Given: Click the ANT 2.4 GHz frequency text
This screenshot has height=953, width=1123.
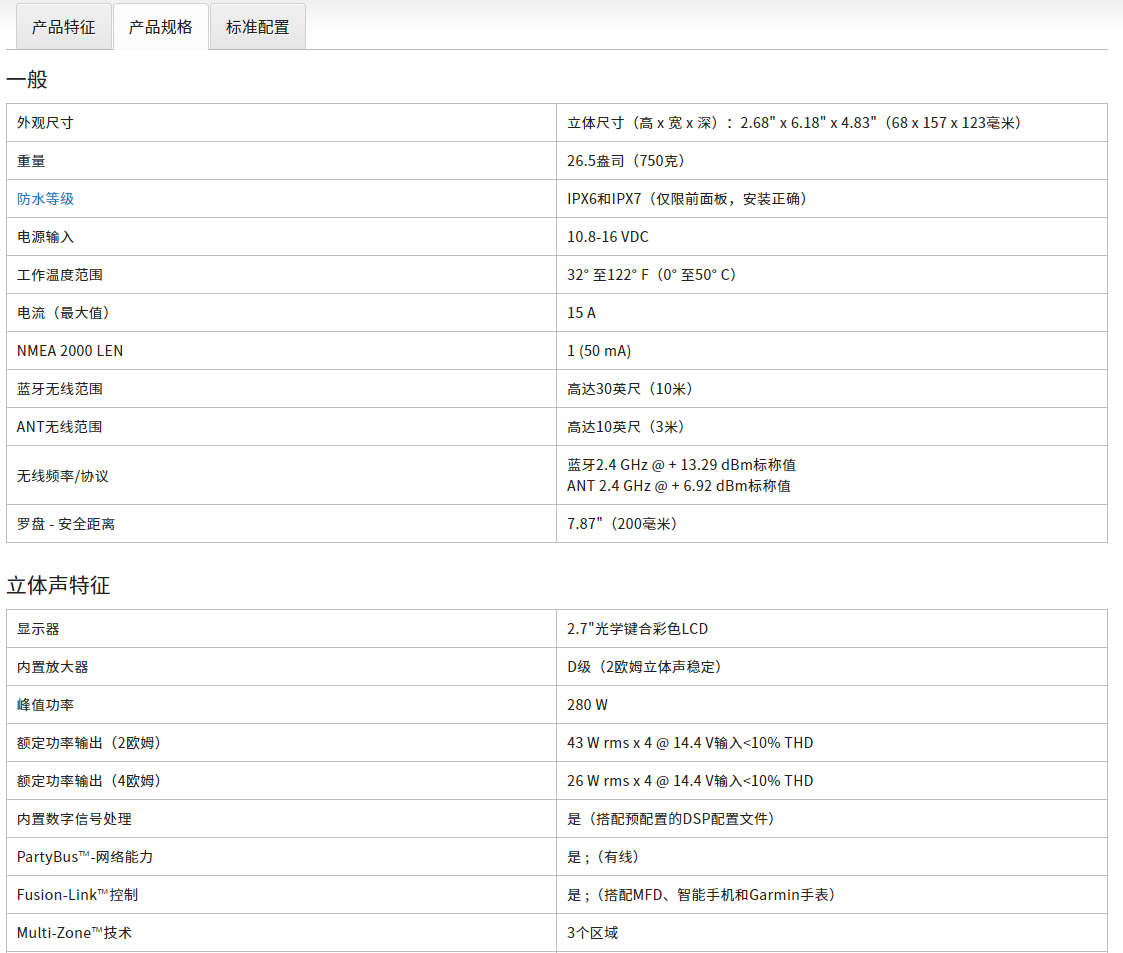Looking at the screenshot, I should (x=679, y=486).
